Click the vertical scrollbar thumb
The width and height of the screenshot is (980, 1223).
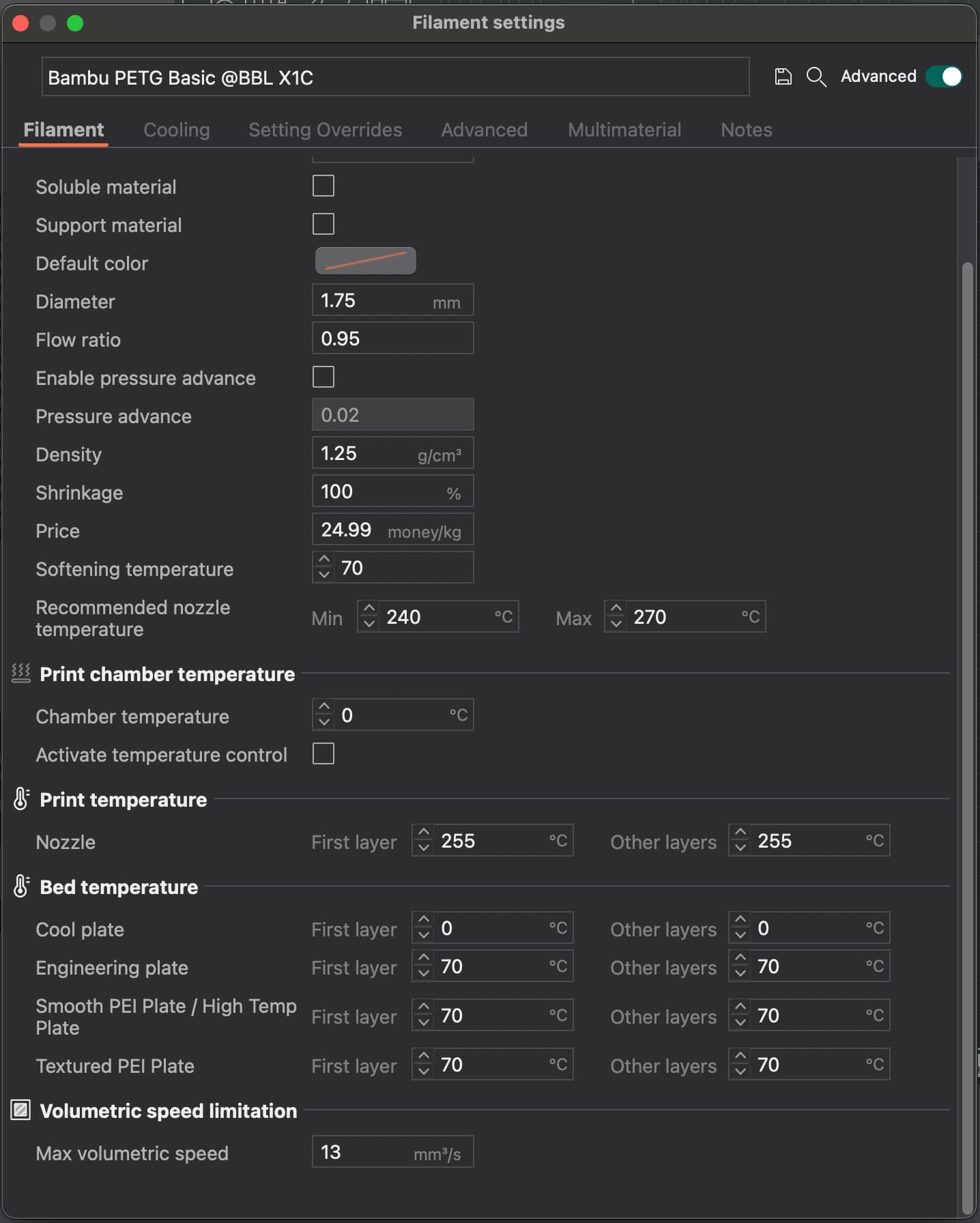pyautogui.click(x=966, y=738)
